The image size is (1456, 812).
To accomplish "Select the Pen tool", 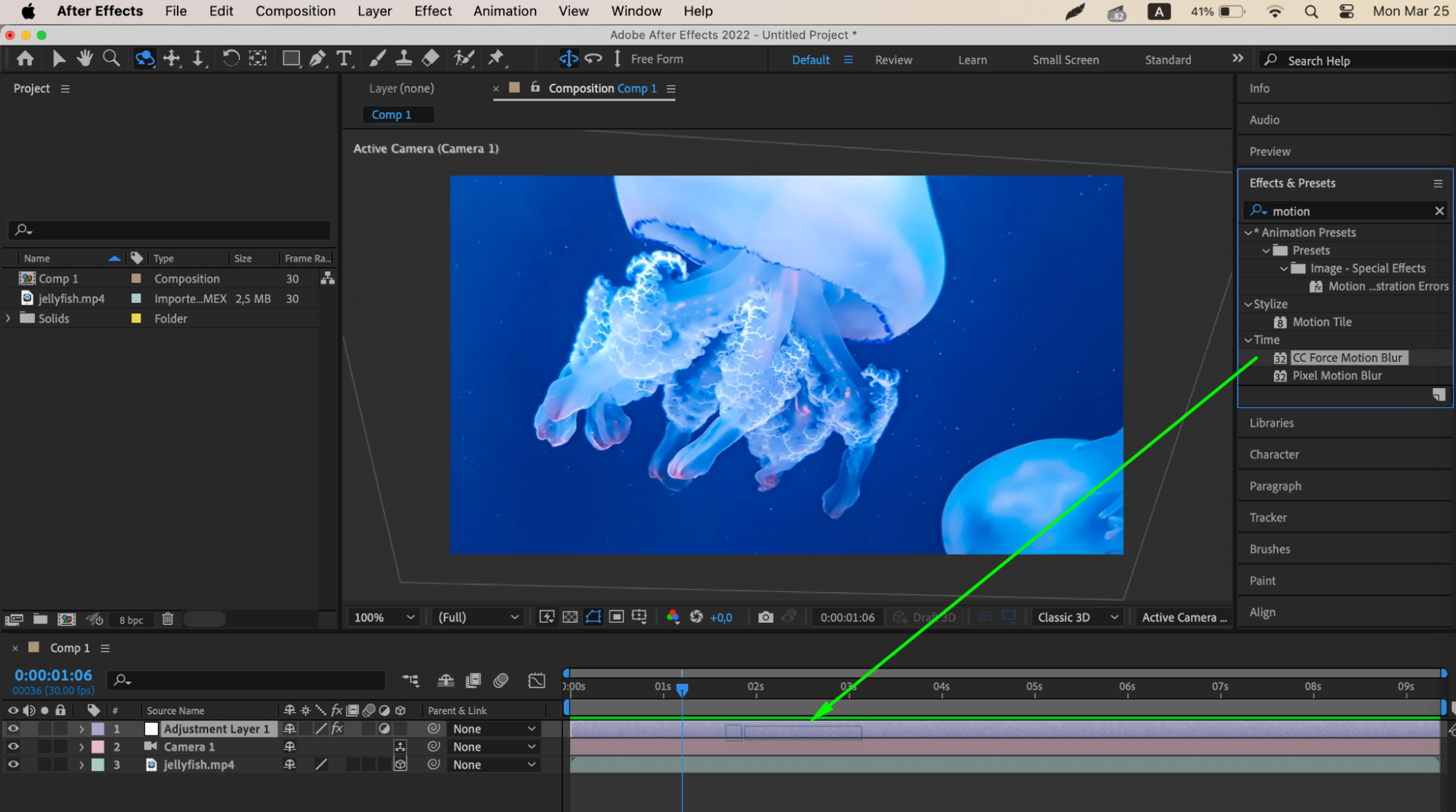I will tap(318, 58).
